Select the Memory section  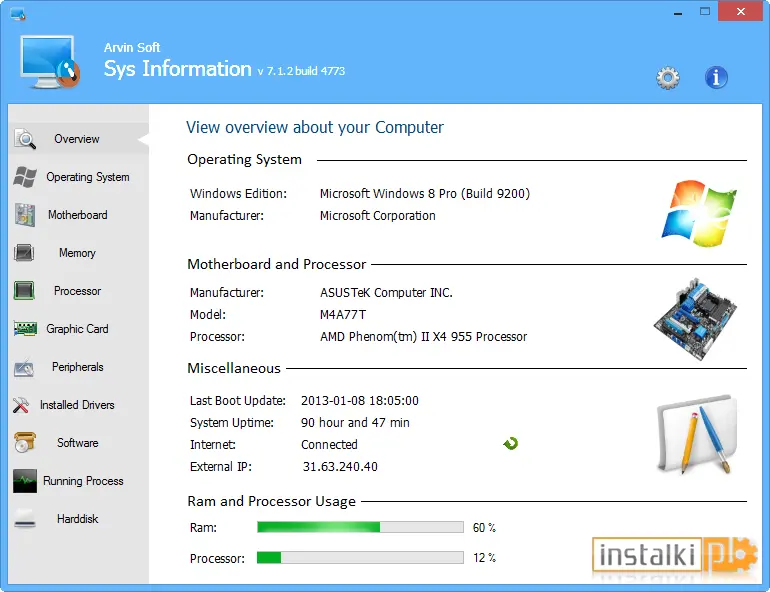tap(77, 253)
